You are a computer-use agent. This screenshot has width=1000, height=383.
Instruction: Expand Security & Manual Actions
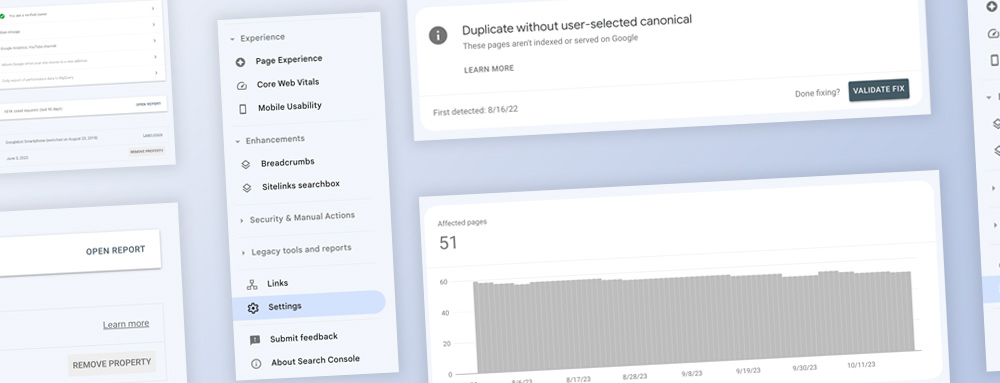click(242, 220)
